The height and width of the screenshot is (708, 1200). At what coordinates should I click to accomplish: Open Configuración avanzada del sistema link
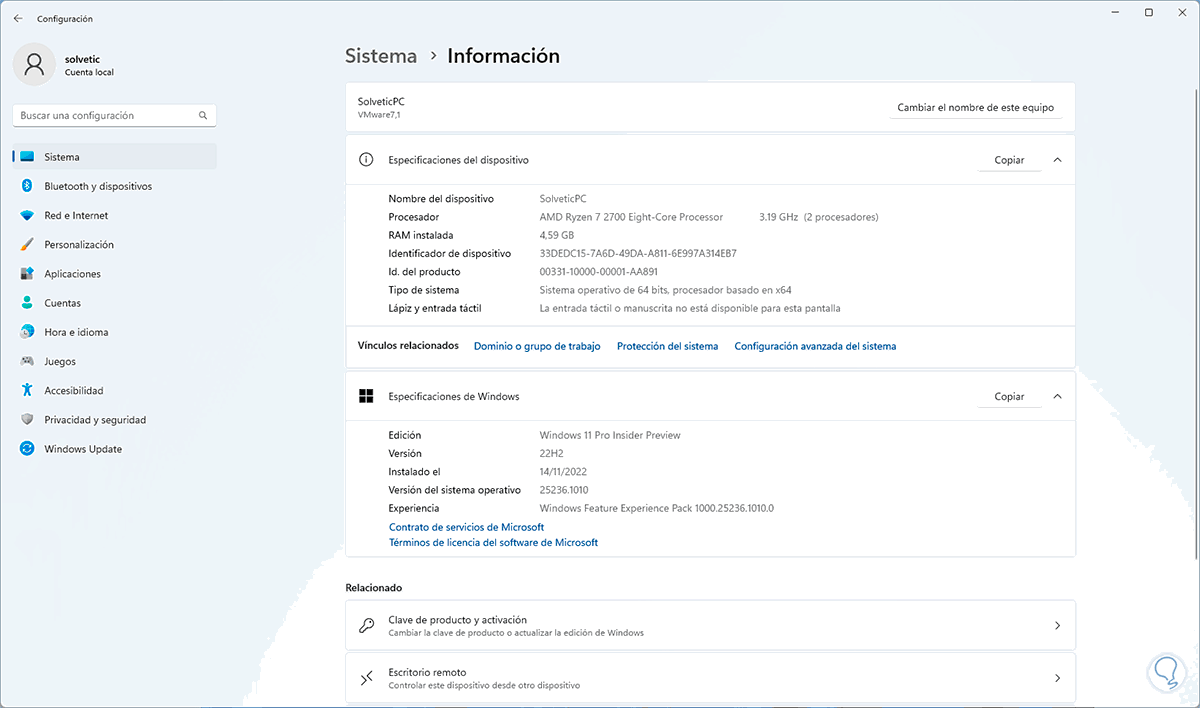[x=815, y=346]
